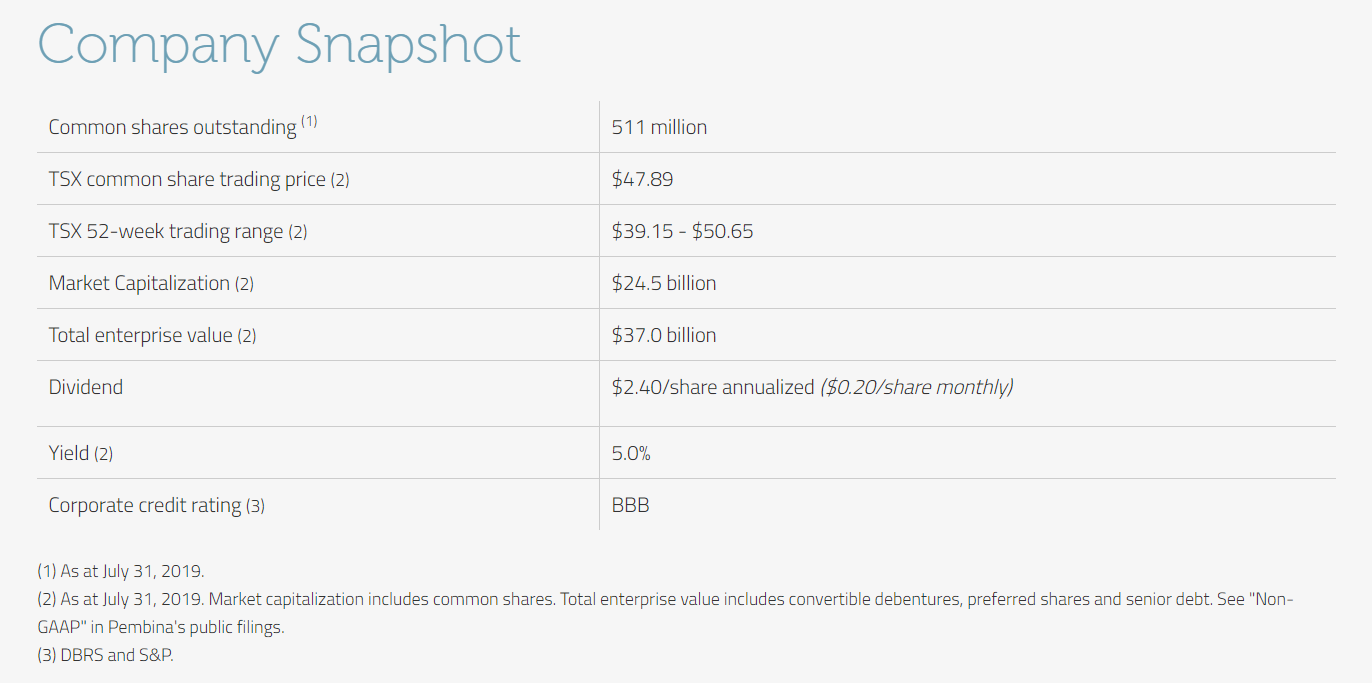Viewport: 1372px width, 683px height.
Task: Click the 5.0% yield value
Action: click(x=631, y=454)
